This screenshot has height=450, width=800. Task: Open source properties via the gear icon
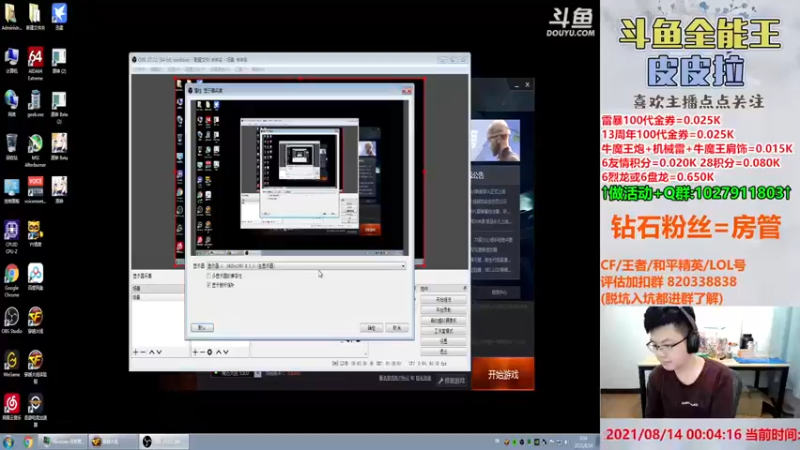pyautogui.click(x=210, y=352)
